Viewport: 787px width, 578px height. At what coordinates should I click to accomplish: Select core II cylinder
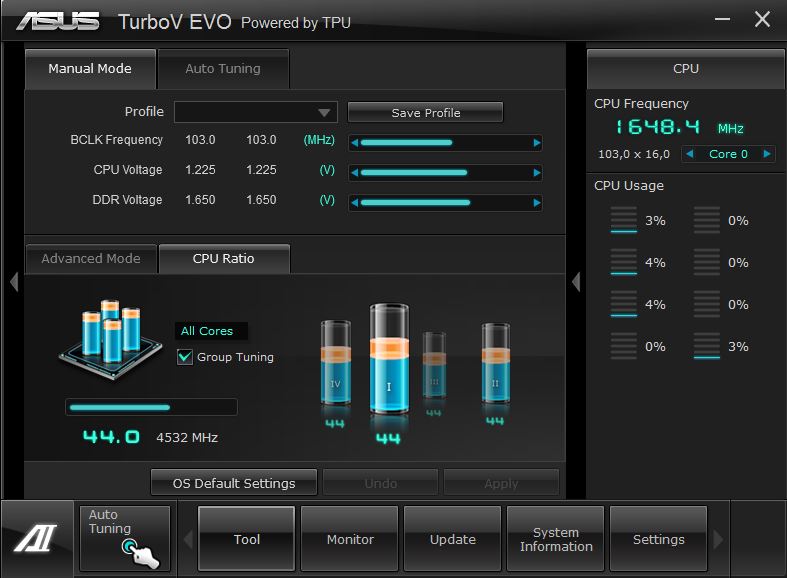click(495, 363)
